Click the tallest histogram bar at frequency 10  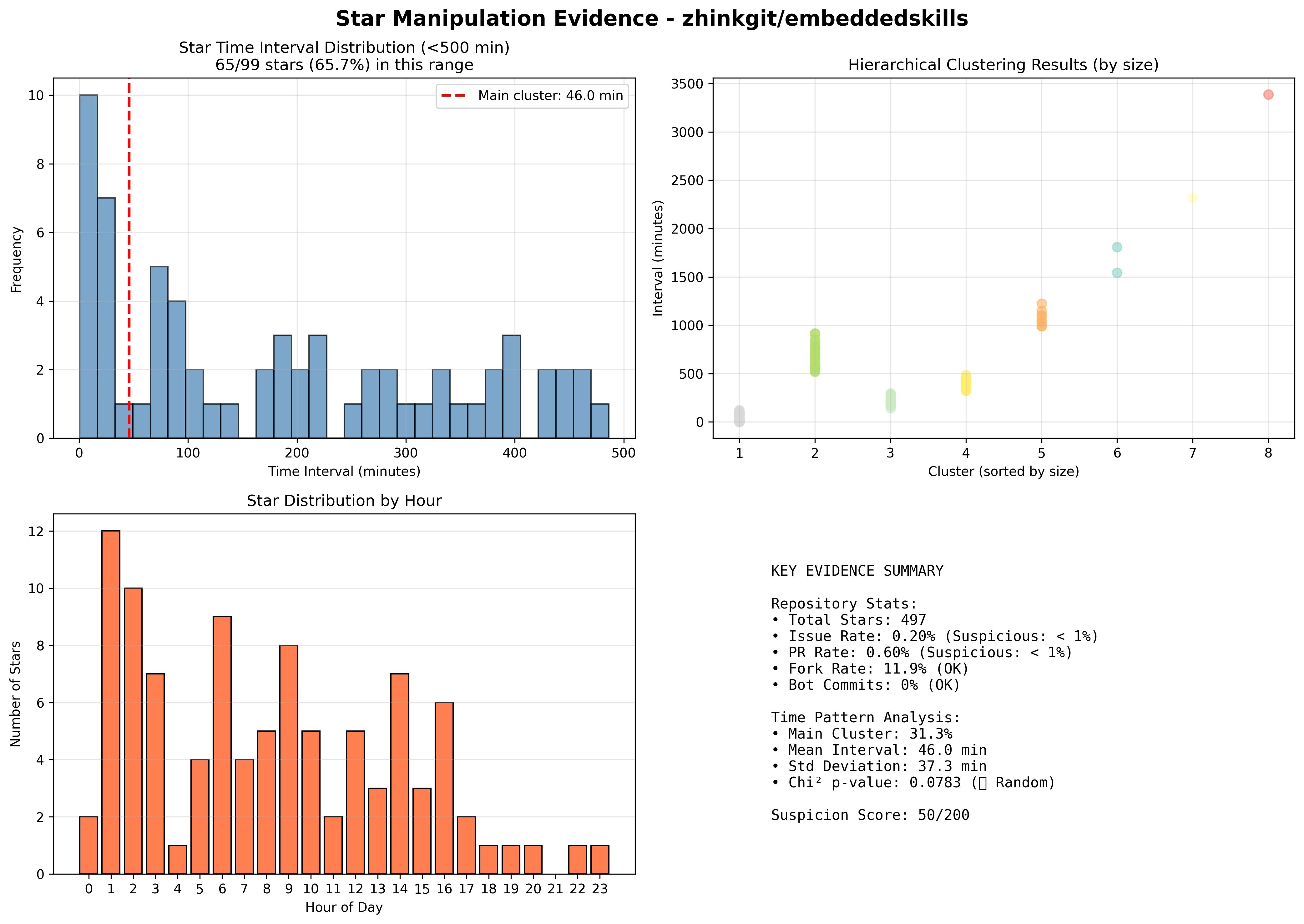tap(88, 266)
